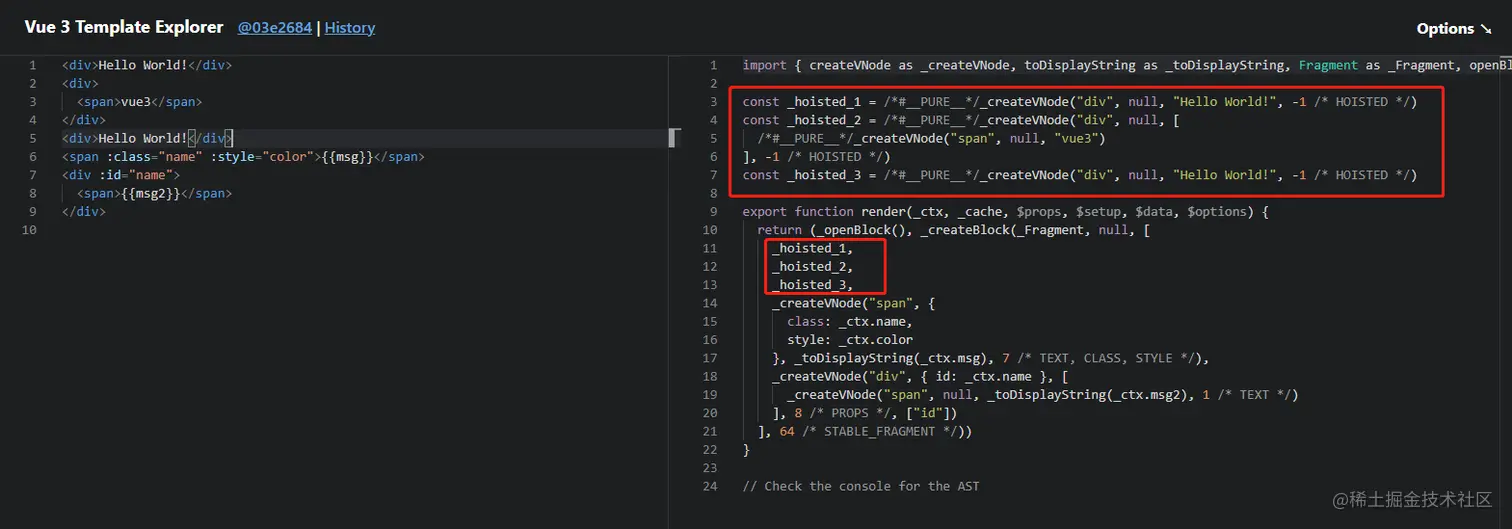Open the @03e2684 commit link
This screenshot has height=529, width=1512.
275,28
